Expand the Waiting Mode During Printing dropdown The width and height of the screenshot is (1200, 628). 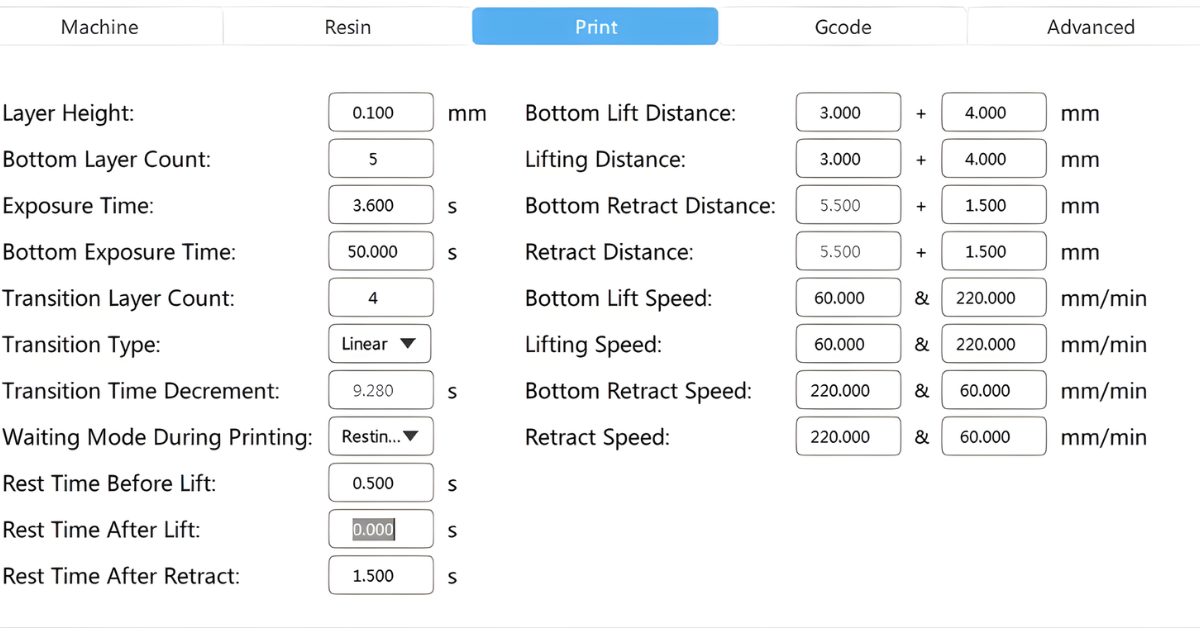click(x=380, y=437)
